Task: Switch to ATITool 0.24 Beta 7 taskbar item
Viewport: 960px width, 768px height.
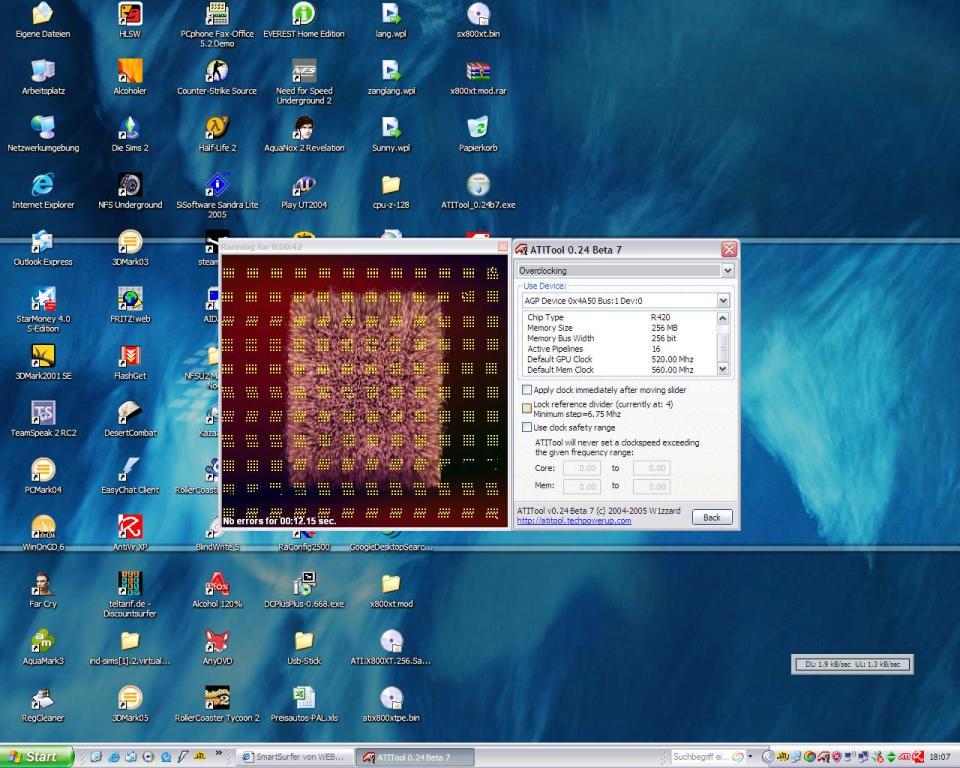Action: click(x=415, y=757)
